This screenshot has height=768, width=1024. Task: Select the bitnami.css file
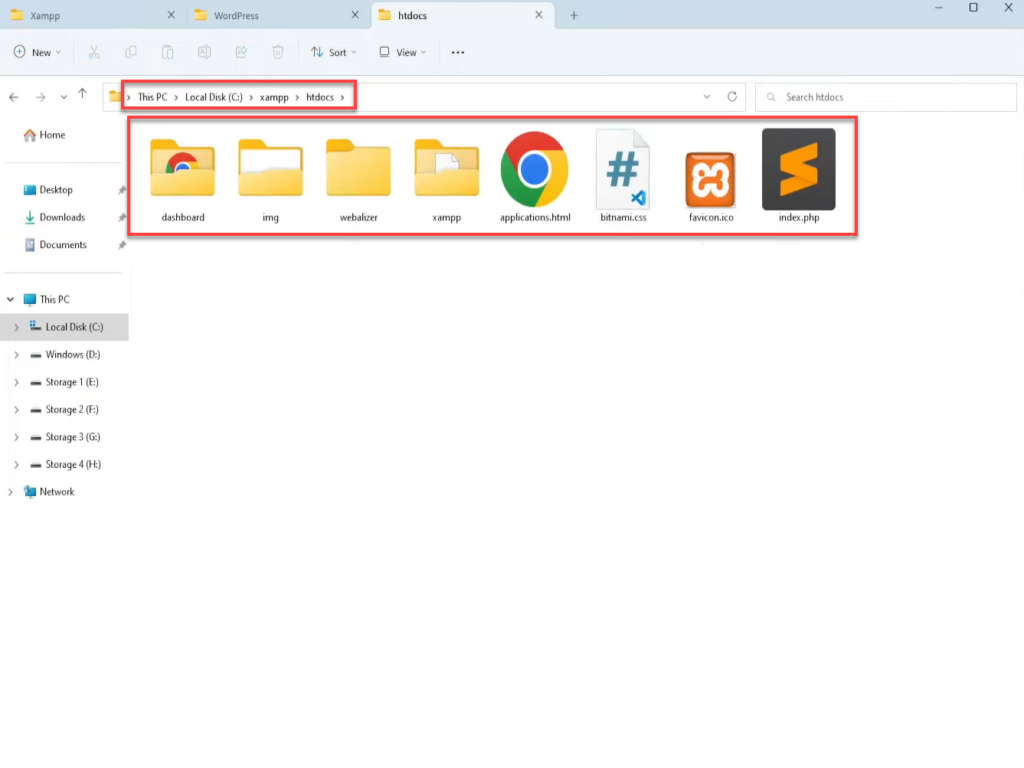tap(623, 177)
